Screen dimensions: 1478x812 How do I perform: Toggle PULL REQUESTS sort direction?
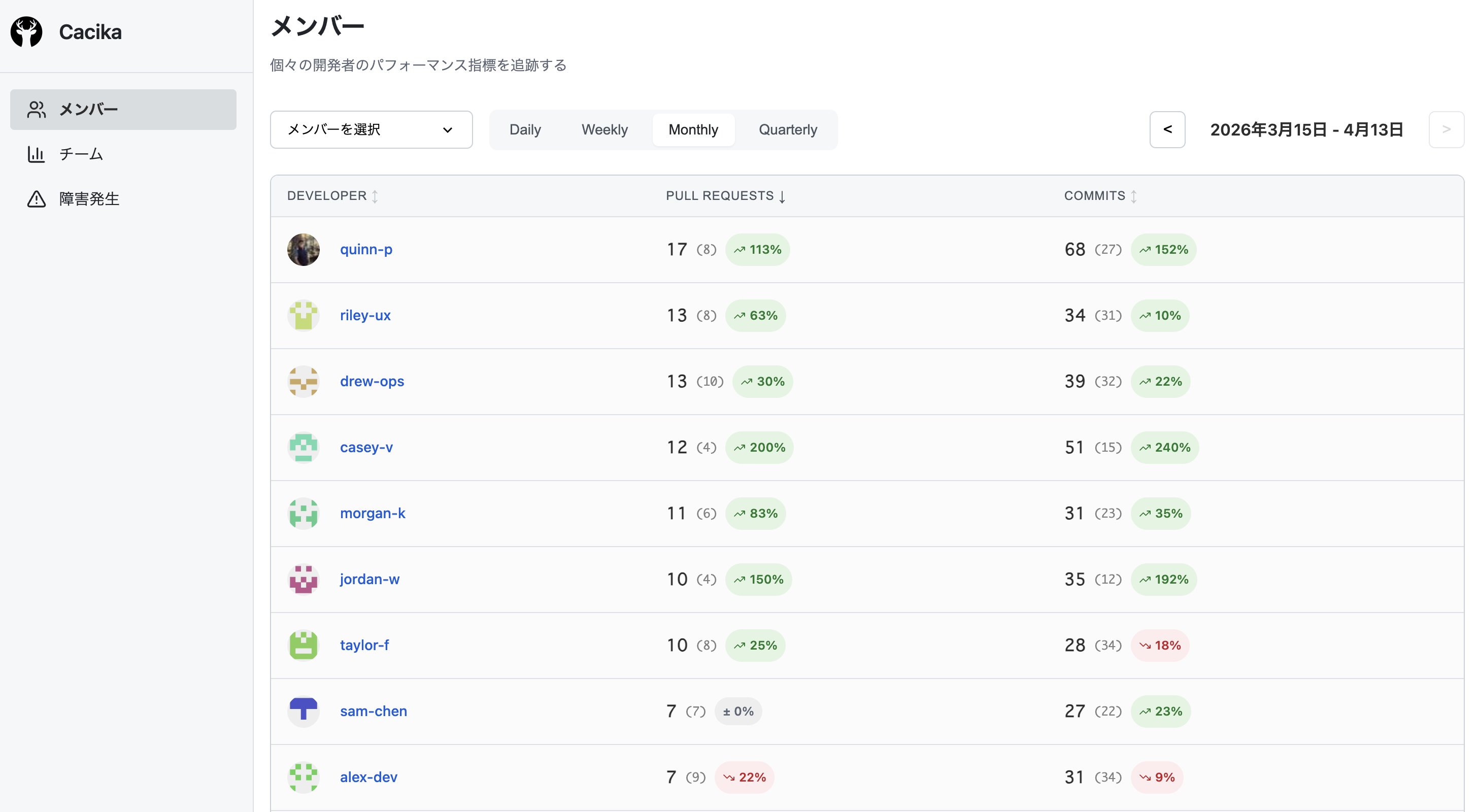point(782,196)
